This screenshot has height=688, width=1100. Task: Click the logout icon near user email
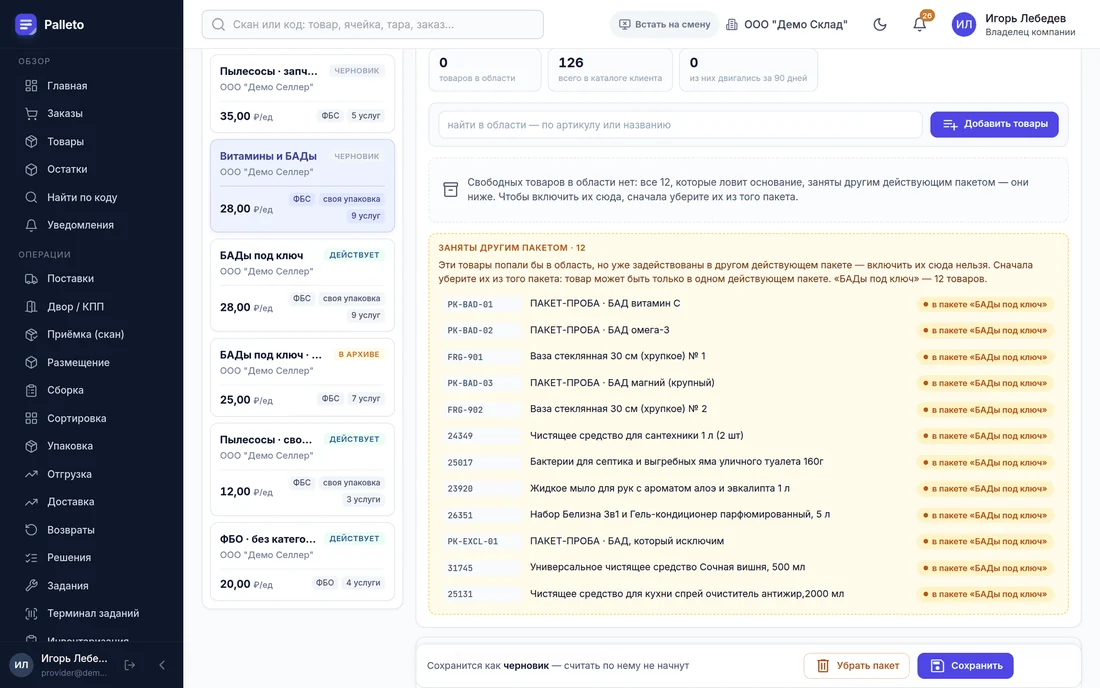[130, 665]
